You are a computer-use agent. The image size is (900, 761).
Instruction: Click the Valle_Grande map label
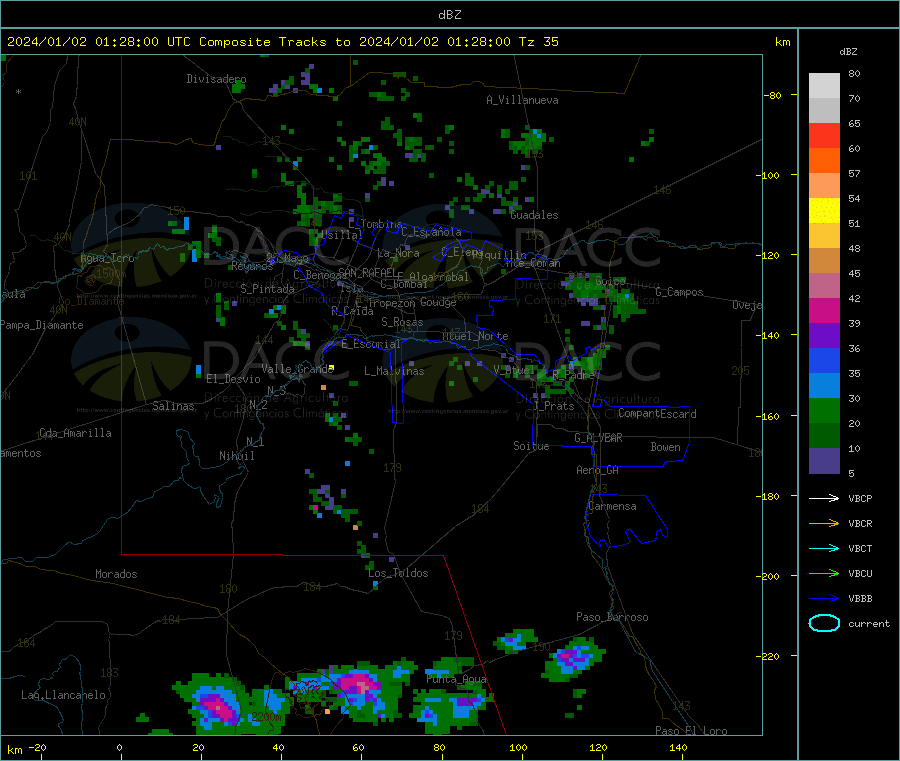click(297, 369)
